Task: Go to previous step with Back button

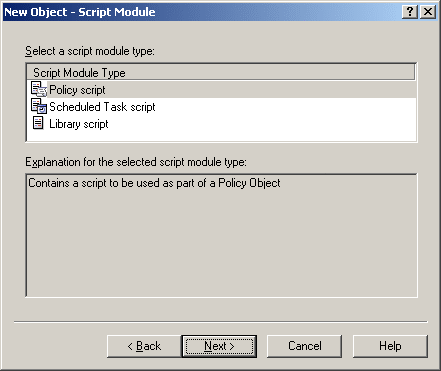Action: [144, 346]
